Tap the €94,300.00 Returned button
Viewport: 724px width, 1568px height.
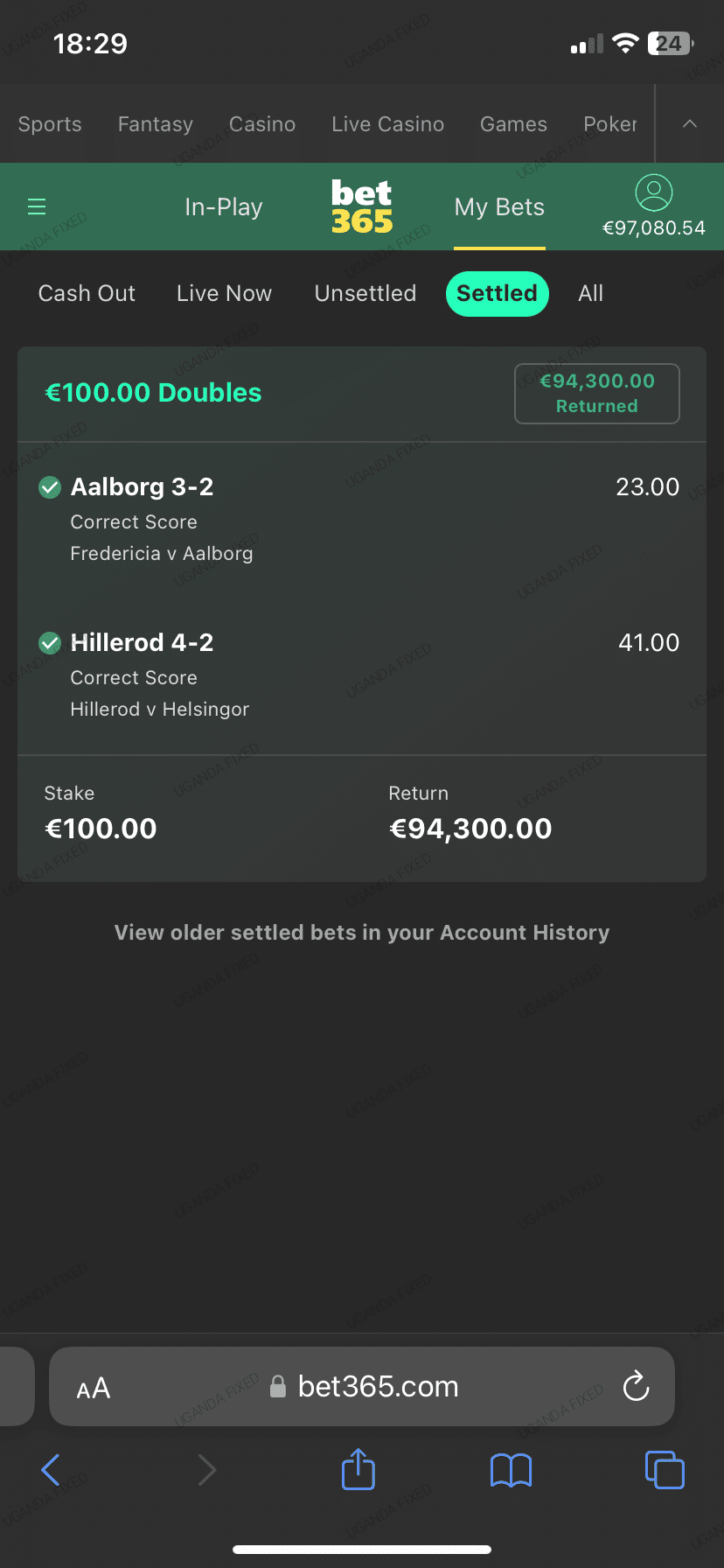[x=597, y=394]
